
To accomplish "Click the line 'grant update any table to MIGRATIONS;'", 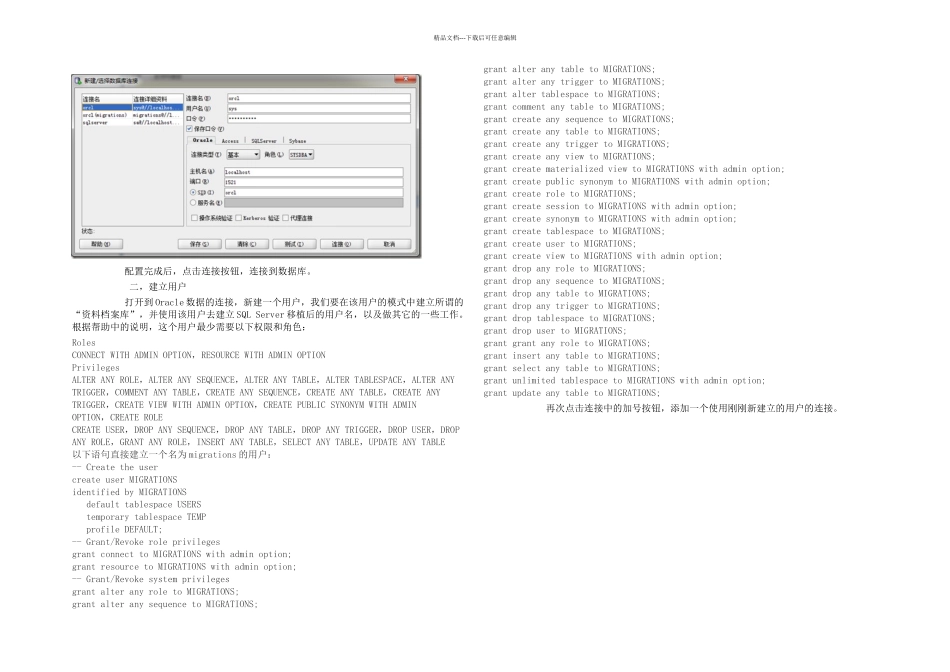I will (x=572, y=393).
